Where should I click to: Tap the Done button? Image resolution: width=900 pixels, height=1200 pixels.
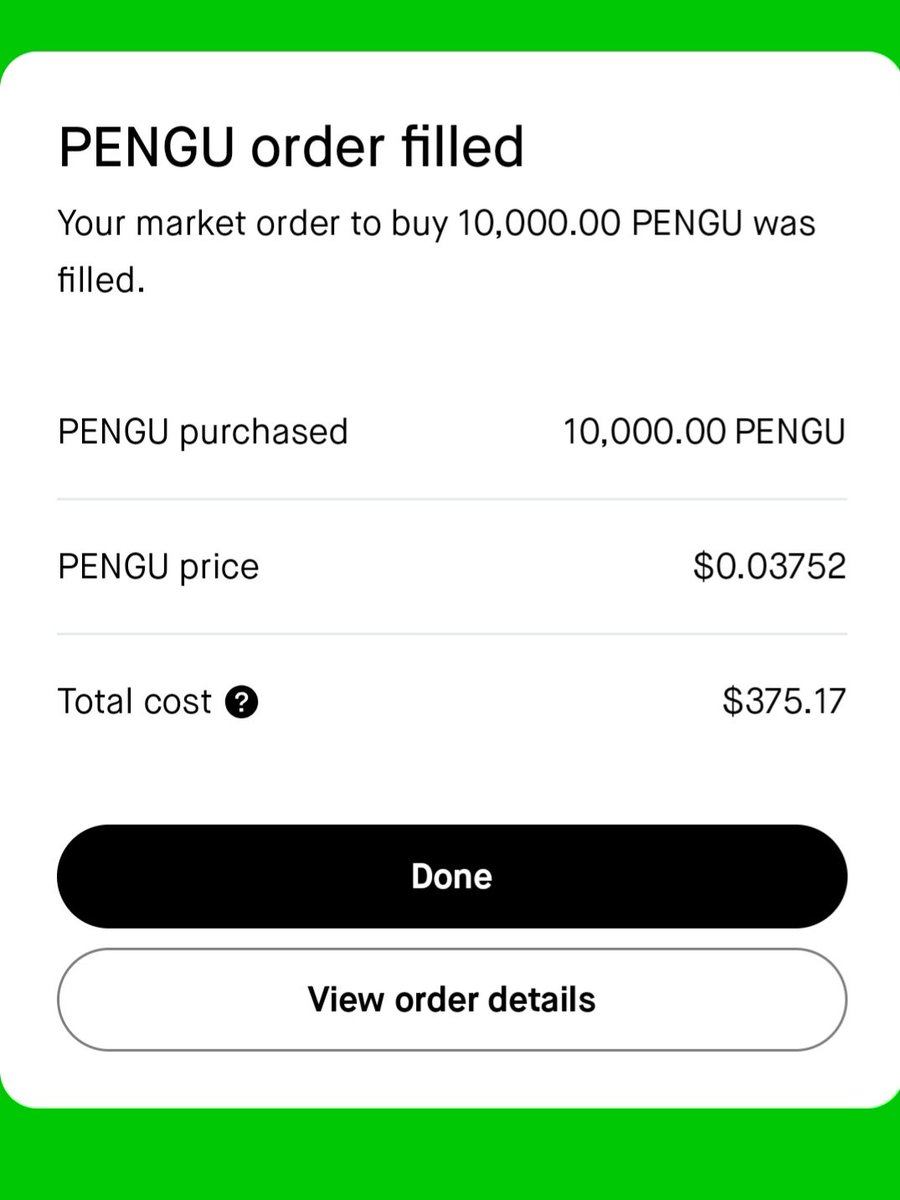[452, 877]
